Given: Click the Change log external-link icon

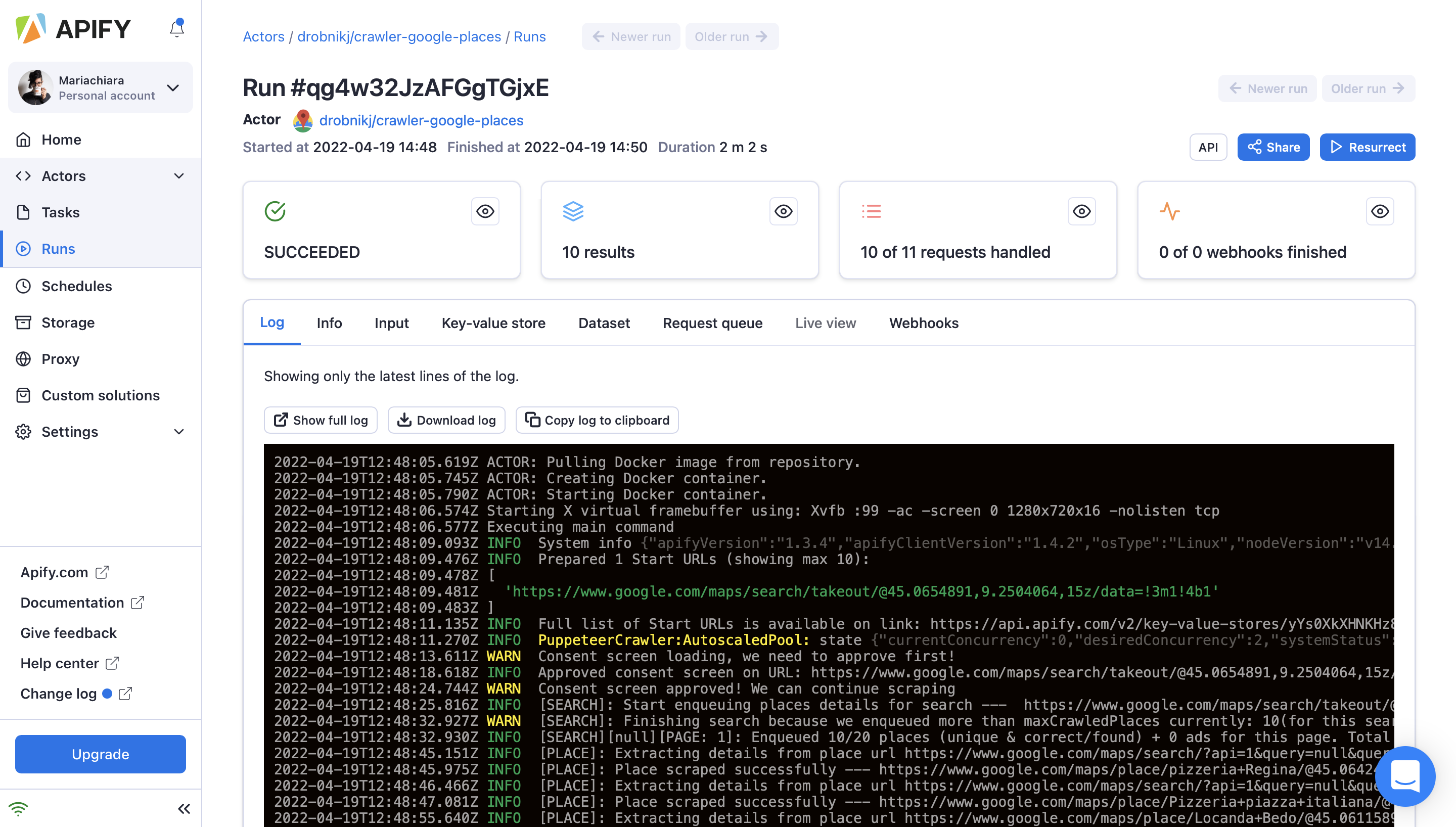Looking at the screenshot, I should [x=125, y=694].
